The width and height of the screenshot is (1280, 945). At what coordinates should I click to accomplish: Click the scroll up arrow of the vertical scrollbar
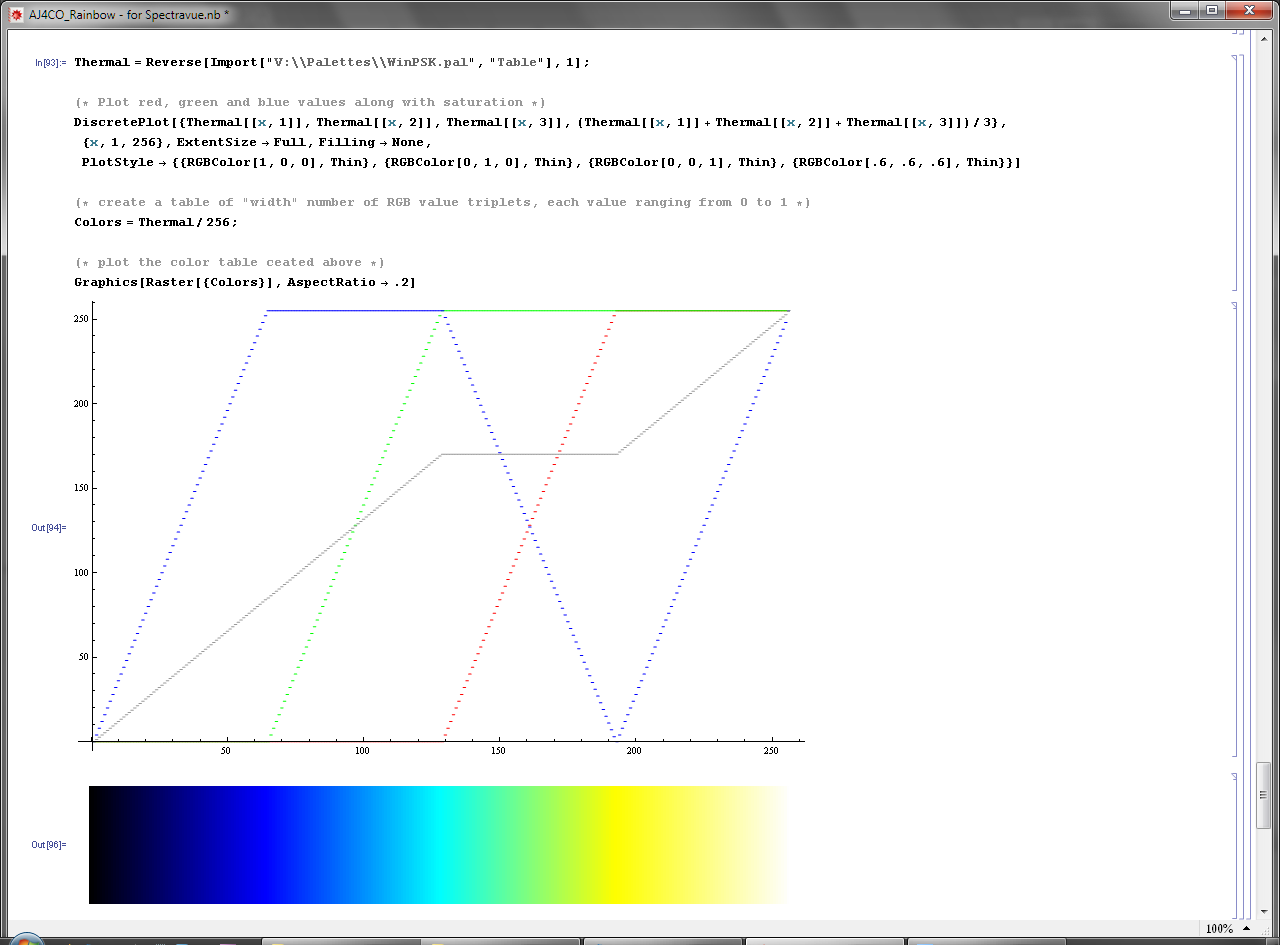coord(1265,38)
